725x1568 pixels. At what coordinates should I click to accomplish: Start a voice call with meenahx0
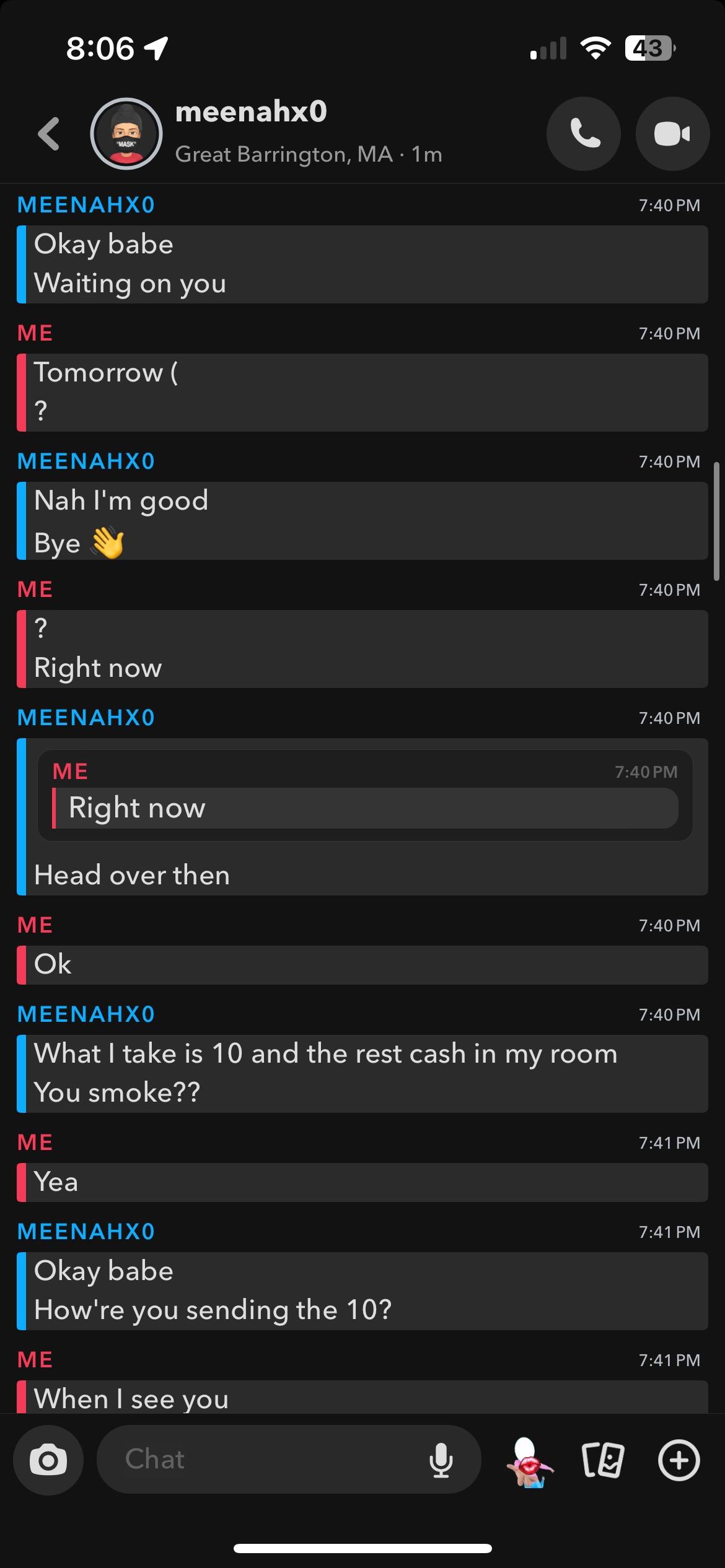point(583,134)
